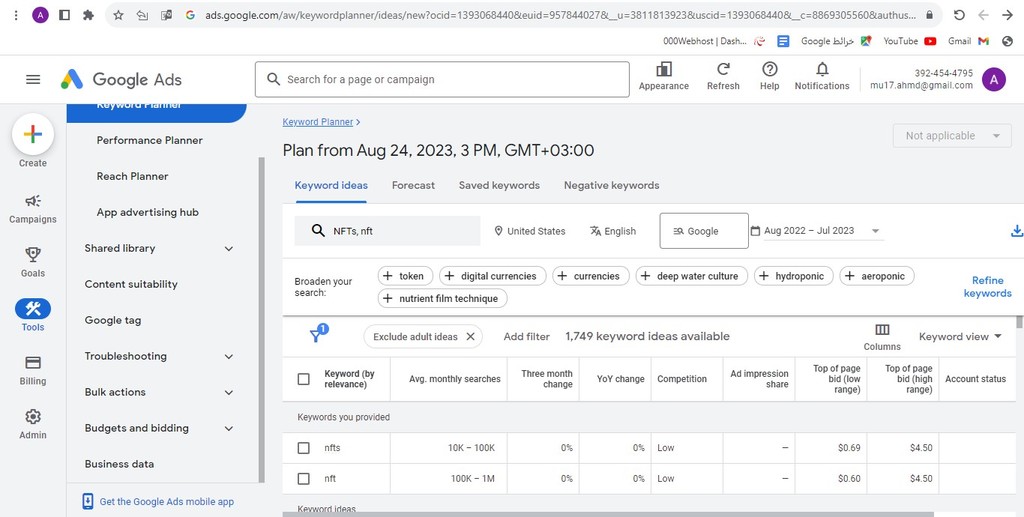Bookmark this page with the star icon
The width and height of the screenshot is (1024, 517).
[118, 15]
